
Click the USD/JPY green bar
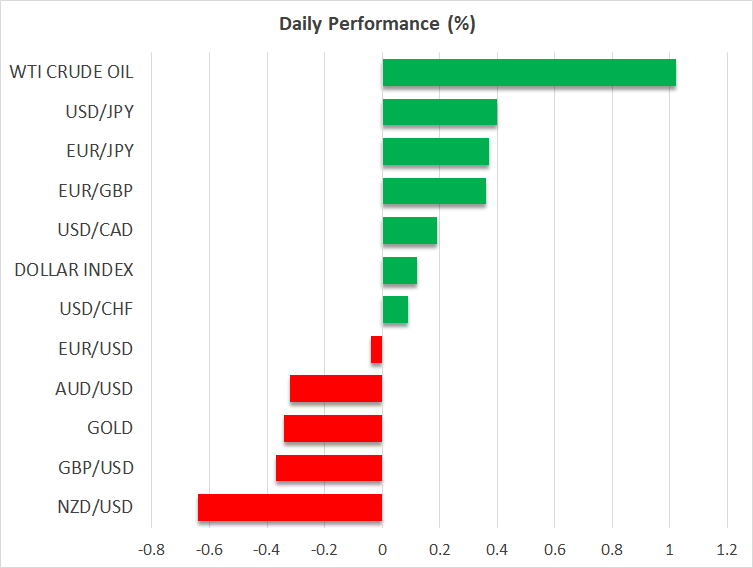(x=440, y=112)
